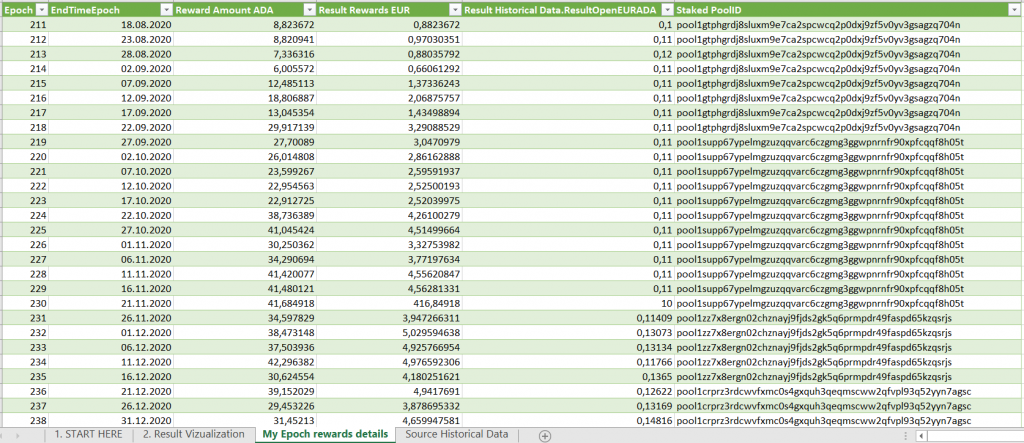The image size is (1024, 443).
Task: Select the epoch cell 211
Action: pyautogui.click(x=24, y=25)
